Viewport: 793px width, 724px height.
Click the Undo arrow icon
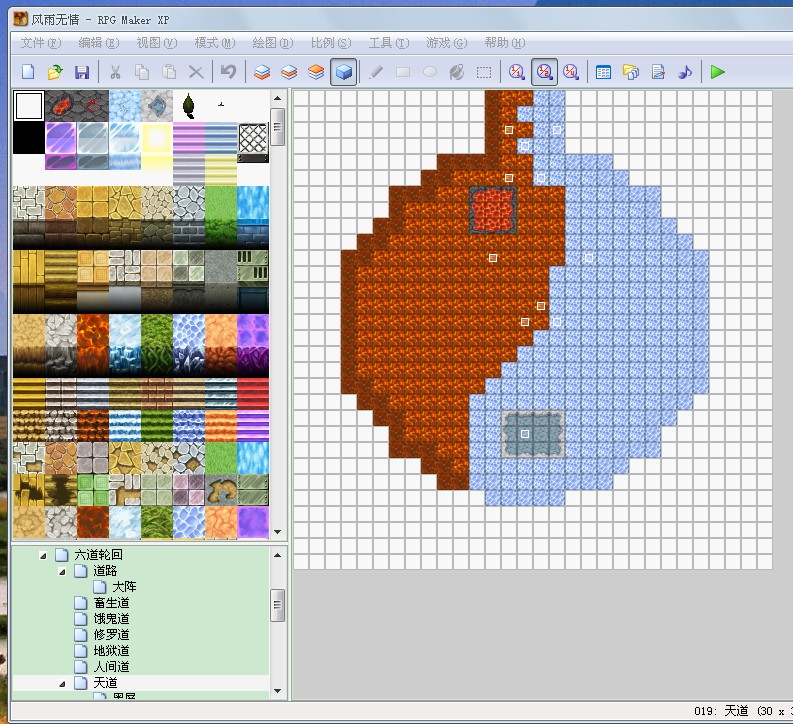coord(229,72)
